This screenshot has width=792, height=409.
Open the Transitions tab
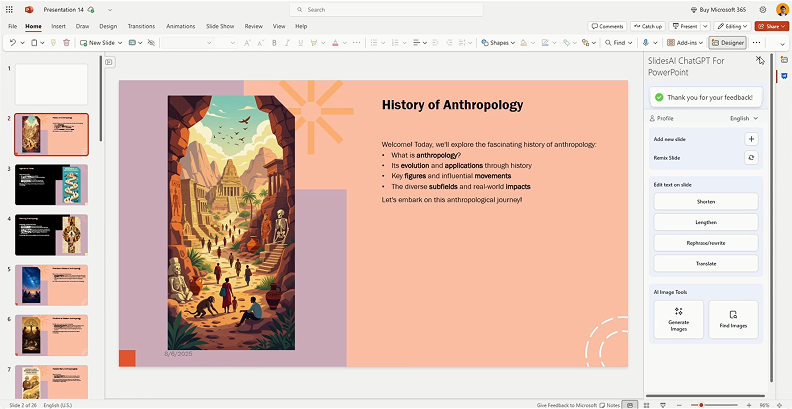click(141, 26)
